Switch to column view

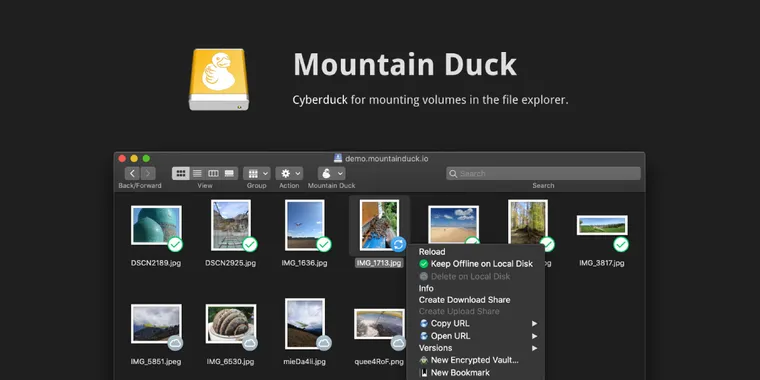[x=213, y=174]
